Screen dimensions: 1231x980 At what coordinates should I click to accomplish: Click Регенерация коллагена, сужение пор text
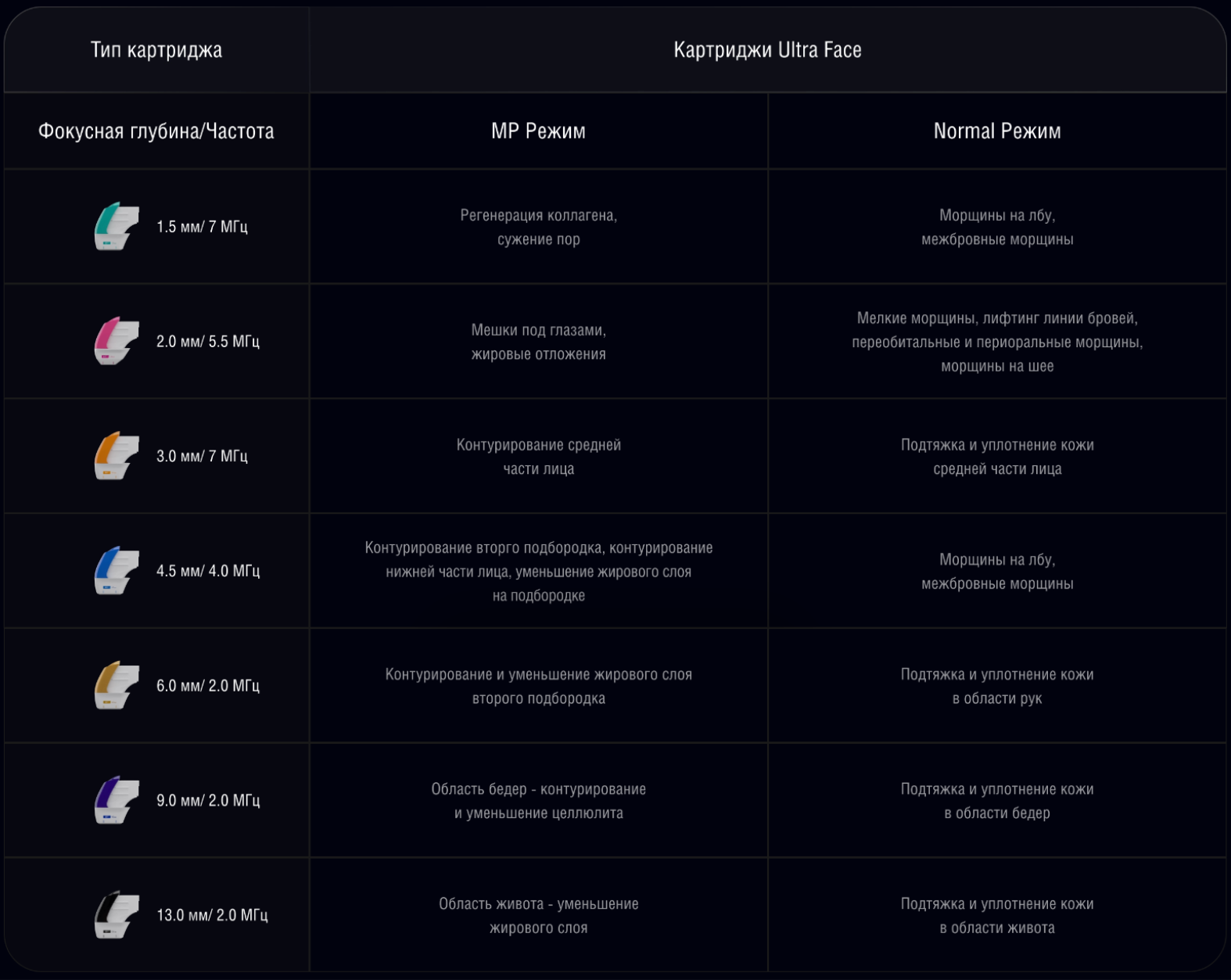point(538,227)
